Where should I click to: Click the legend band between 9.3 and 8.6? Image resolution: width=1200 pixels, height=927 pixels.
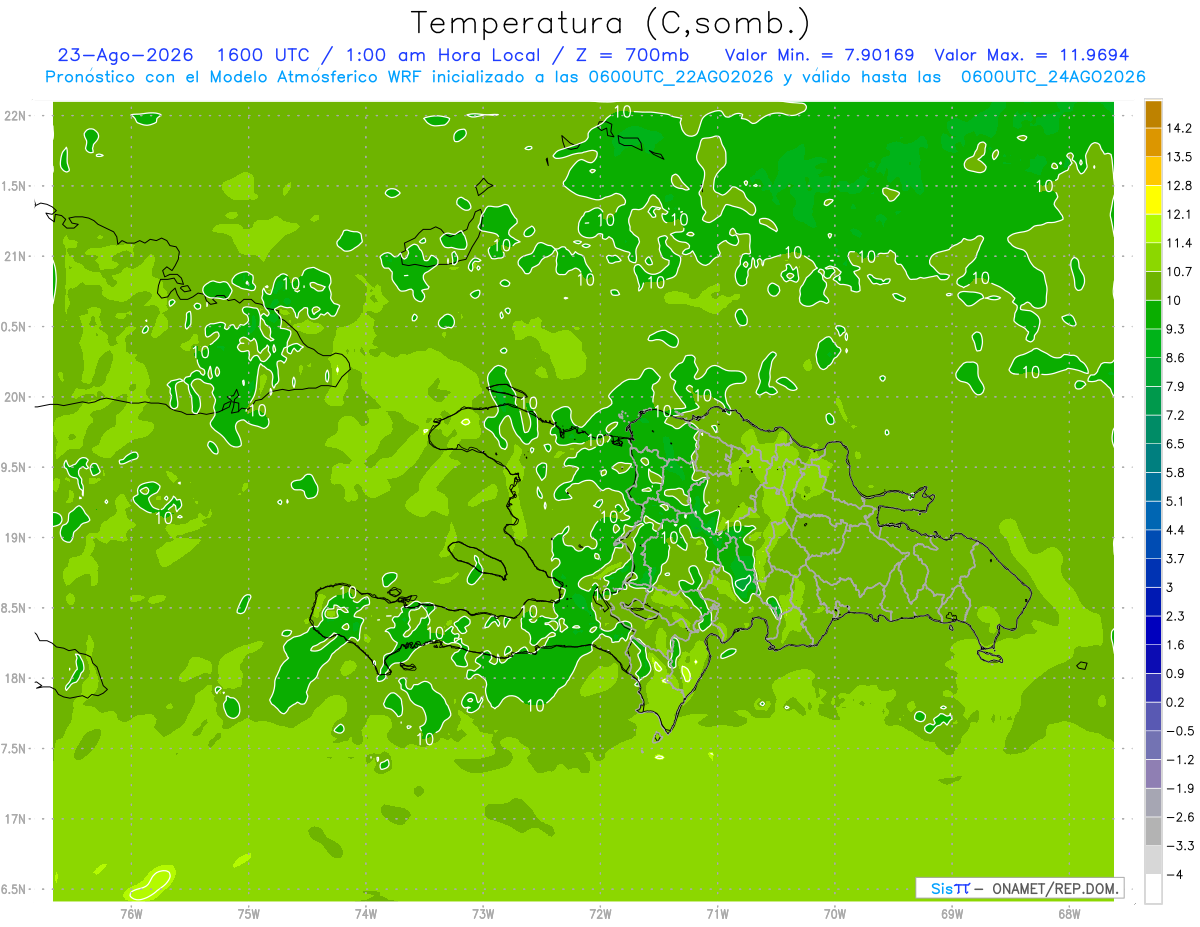(1153, 343)
